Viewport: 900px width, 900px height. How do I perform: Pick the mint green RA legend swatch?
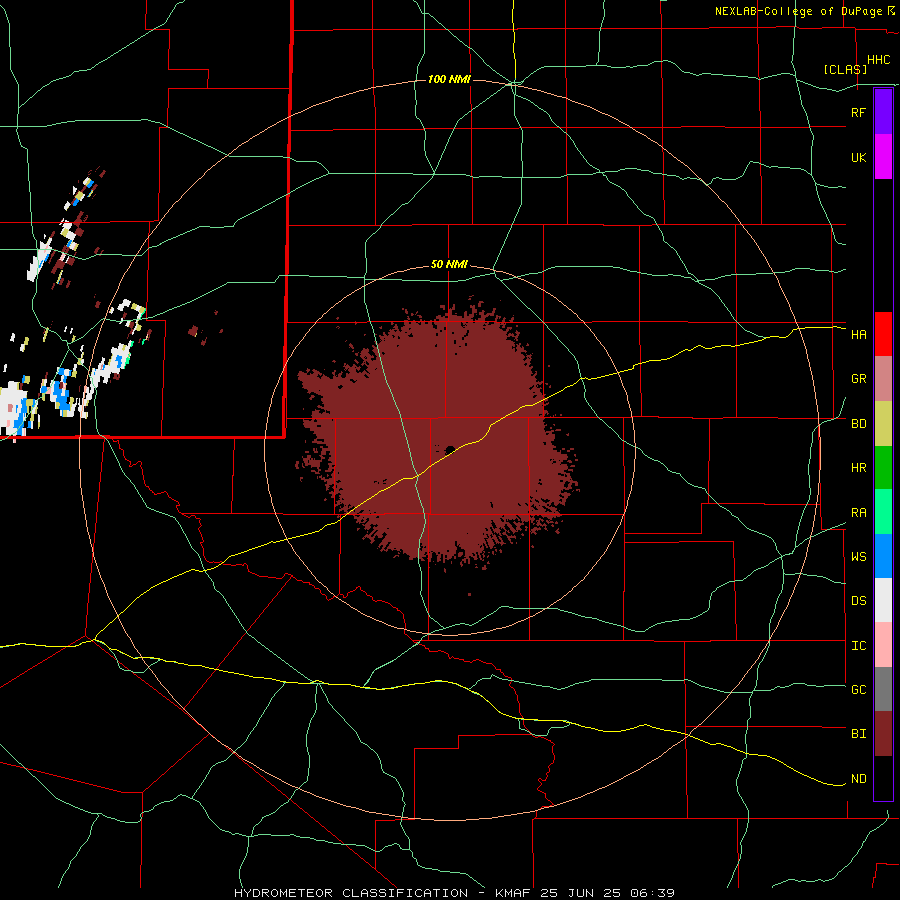click(x=883, y=512)
